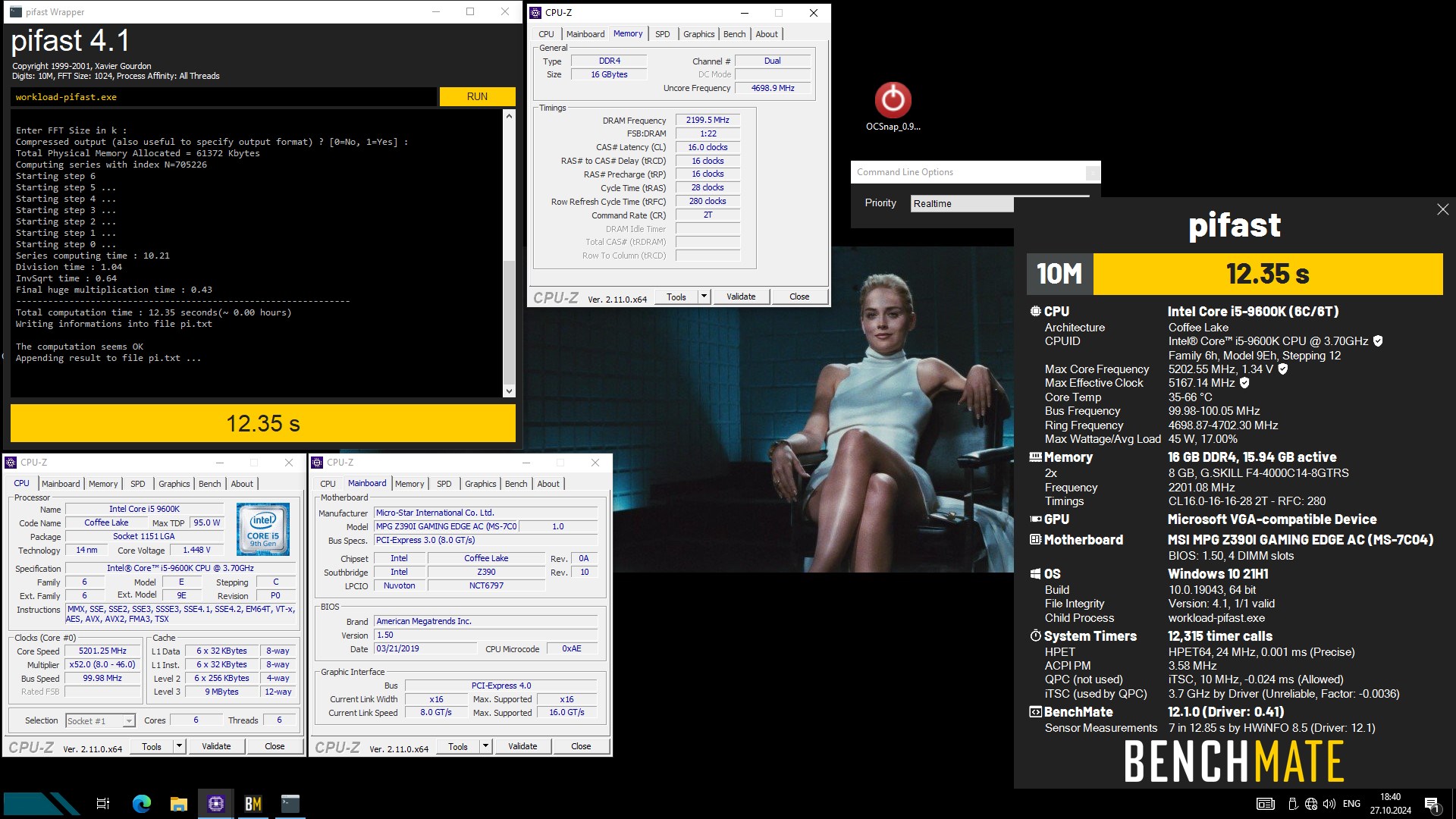The image size is (1456, 819).
Task: Close the Command Line Options dialog
Action: point(1092,172)
